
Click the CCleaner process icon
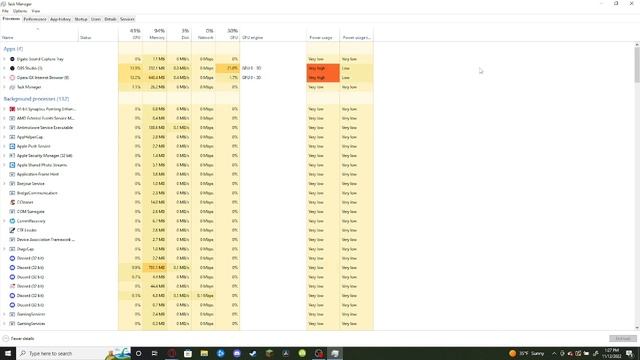pos(12,202)
